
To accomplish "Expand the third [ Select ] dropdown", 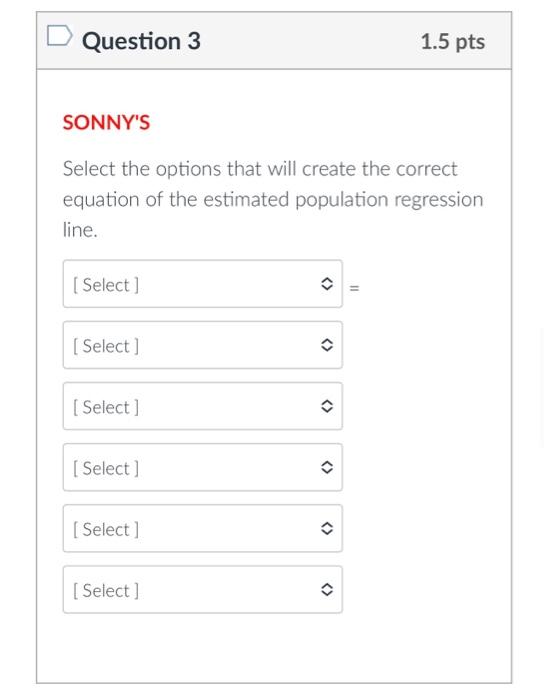I will pos(203,406).
